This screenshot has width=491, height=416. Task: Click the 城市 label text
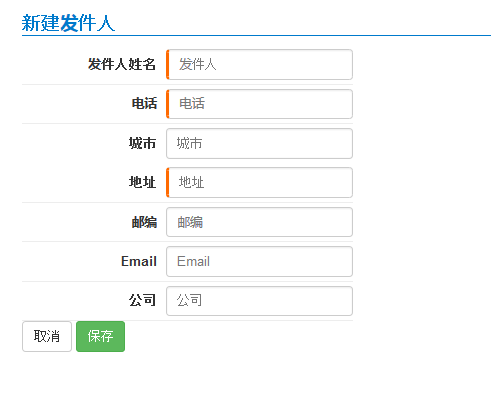click(x=143, y=143)
